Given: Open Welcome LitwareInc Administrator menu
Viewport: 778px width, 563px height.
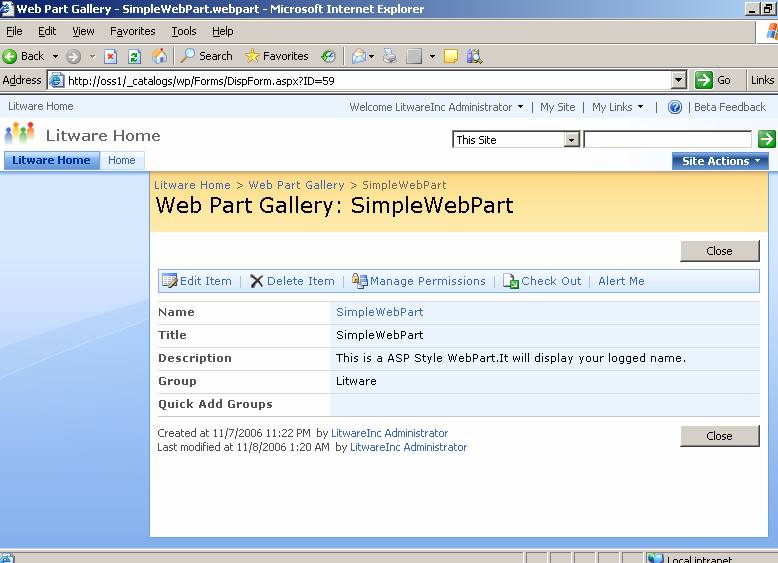Looking at the screenshot, I should click(x=436, y=107).
